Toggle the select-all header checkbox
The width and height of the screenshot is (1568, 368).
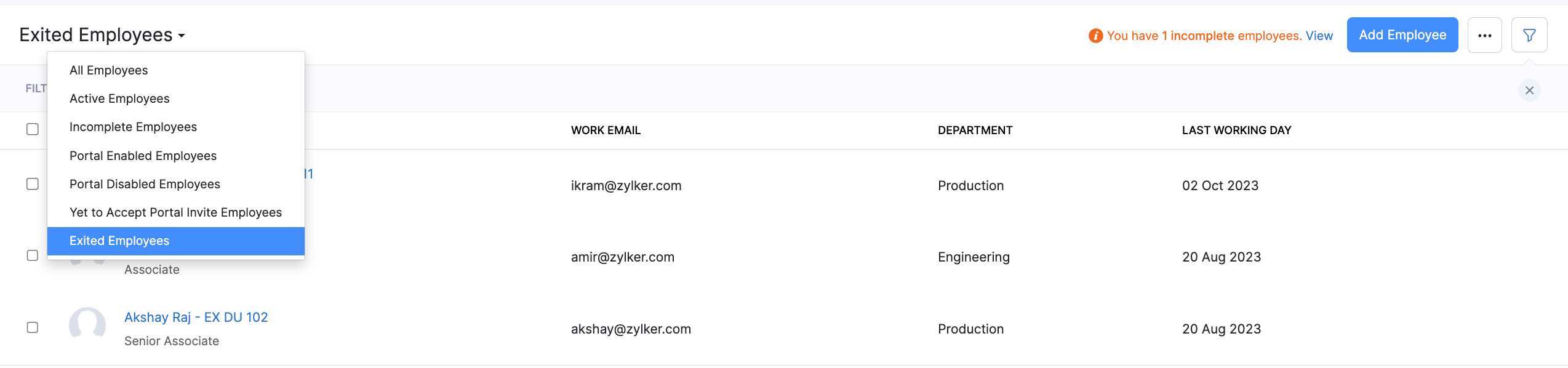coord(33,129)
